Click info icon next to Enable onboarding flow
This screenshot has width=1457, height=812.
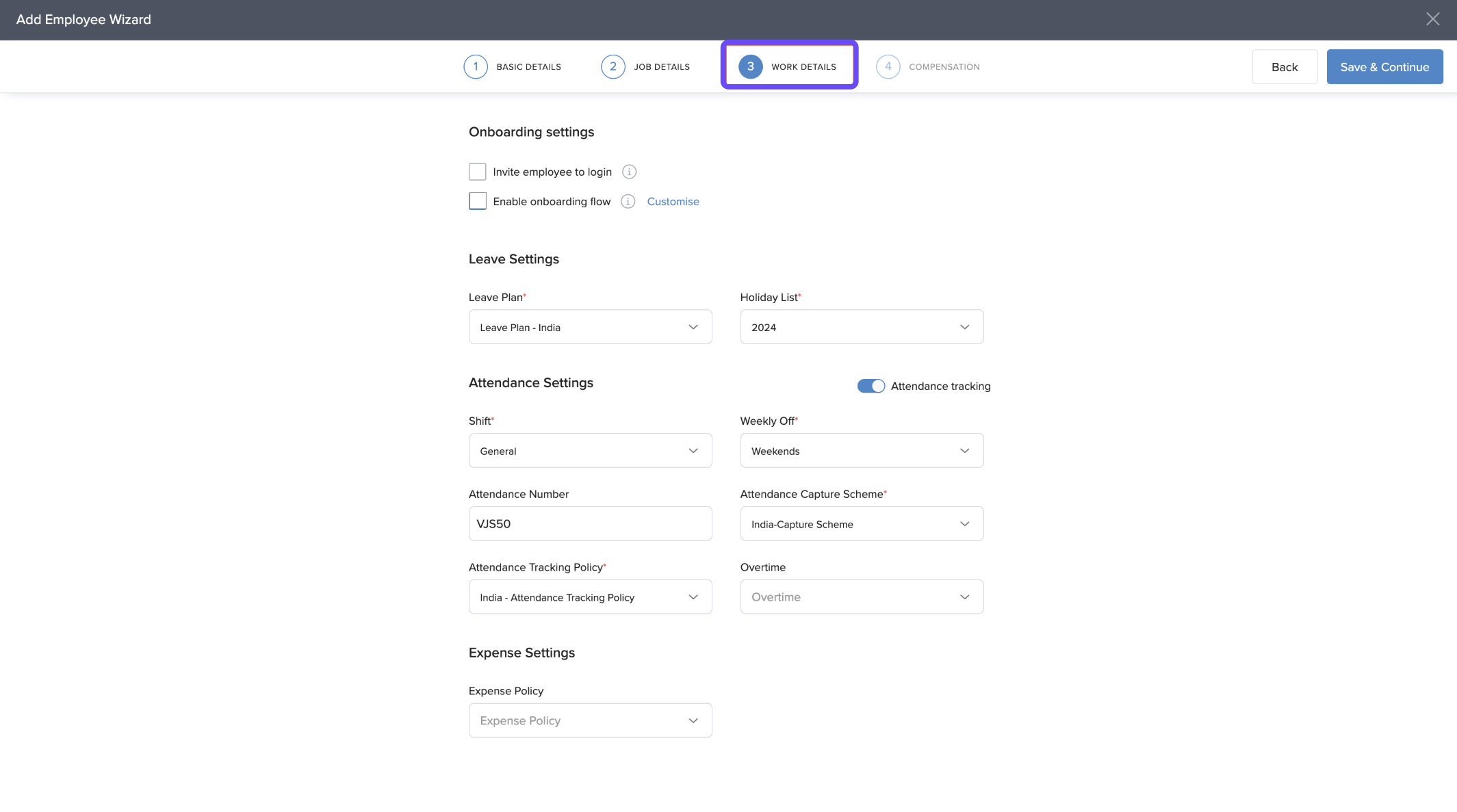click(628, 201)
